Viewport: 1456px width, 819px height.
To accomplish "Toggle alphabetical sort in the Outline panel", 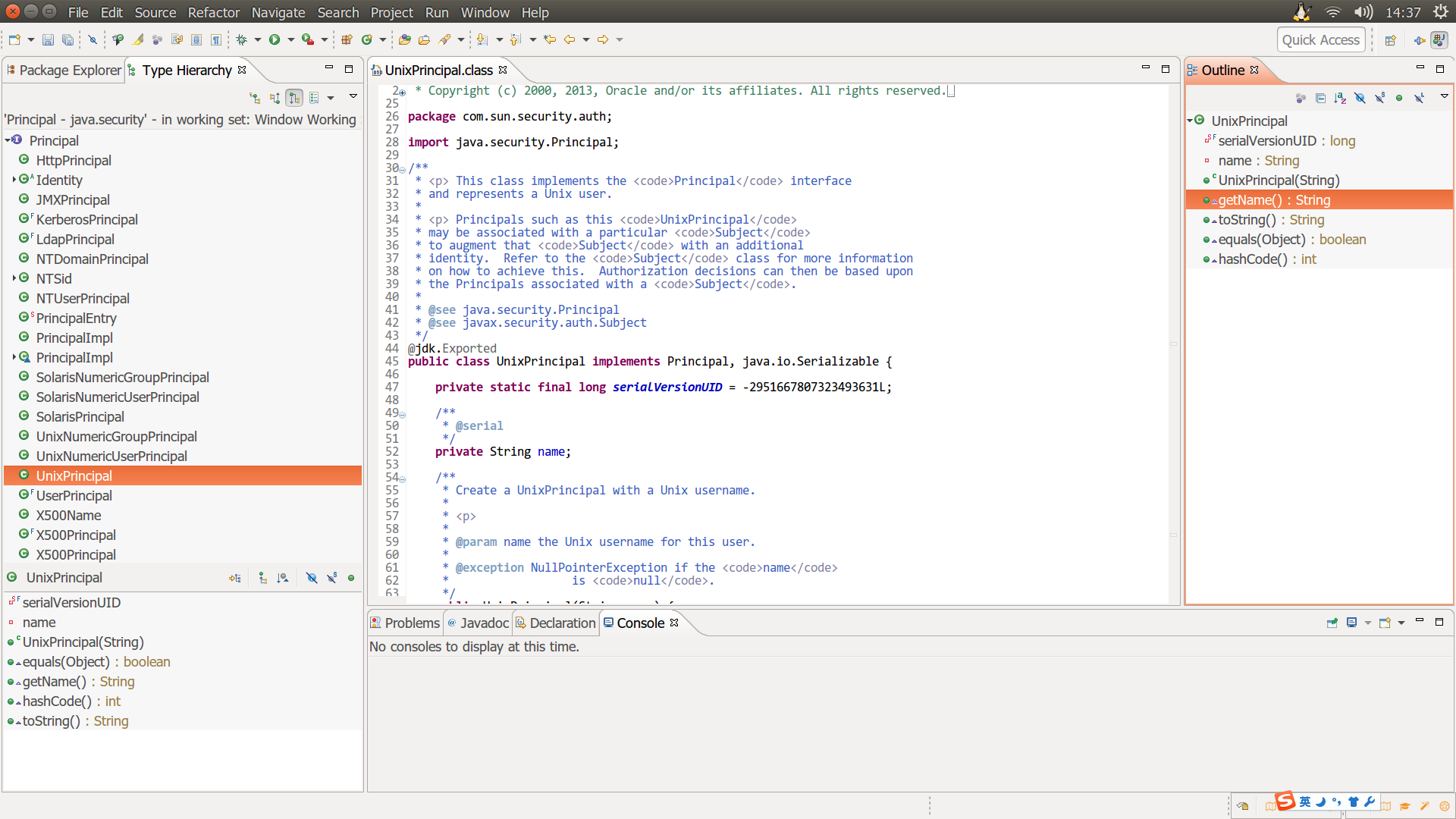I will pos(1340,98).
